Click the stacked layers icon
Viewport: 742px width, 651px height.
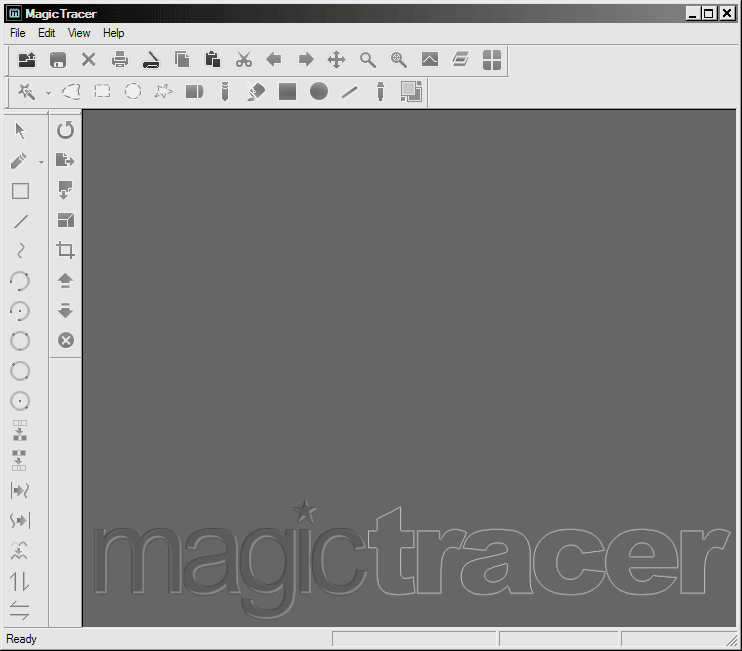coord(460,60)
